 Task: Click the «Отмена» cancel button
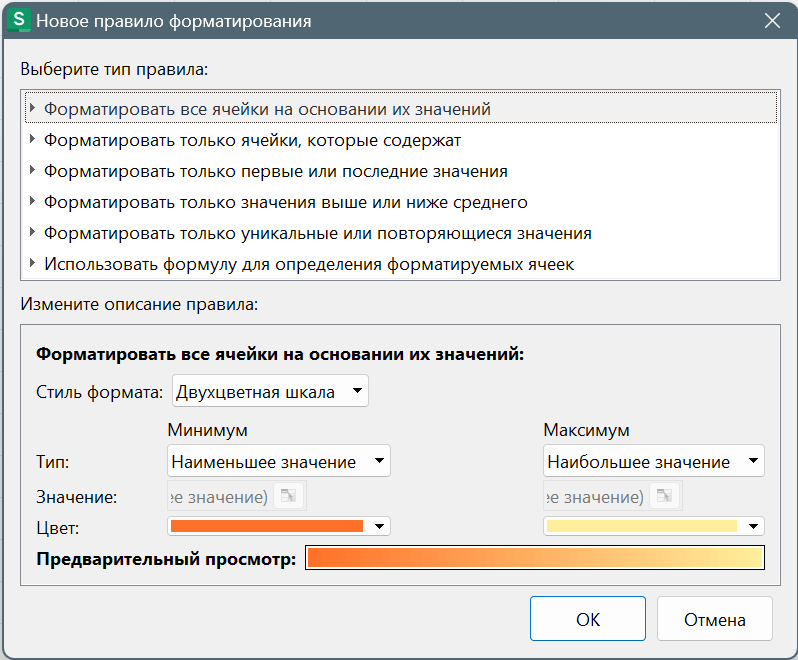point(714,619)
